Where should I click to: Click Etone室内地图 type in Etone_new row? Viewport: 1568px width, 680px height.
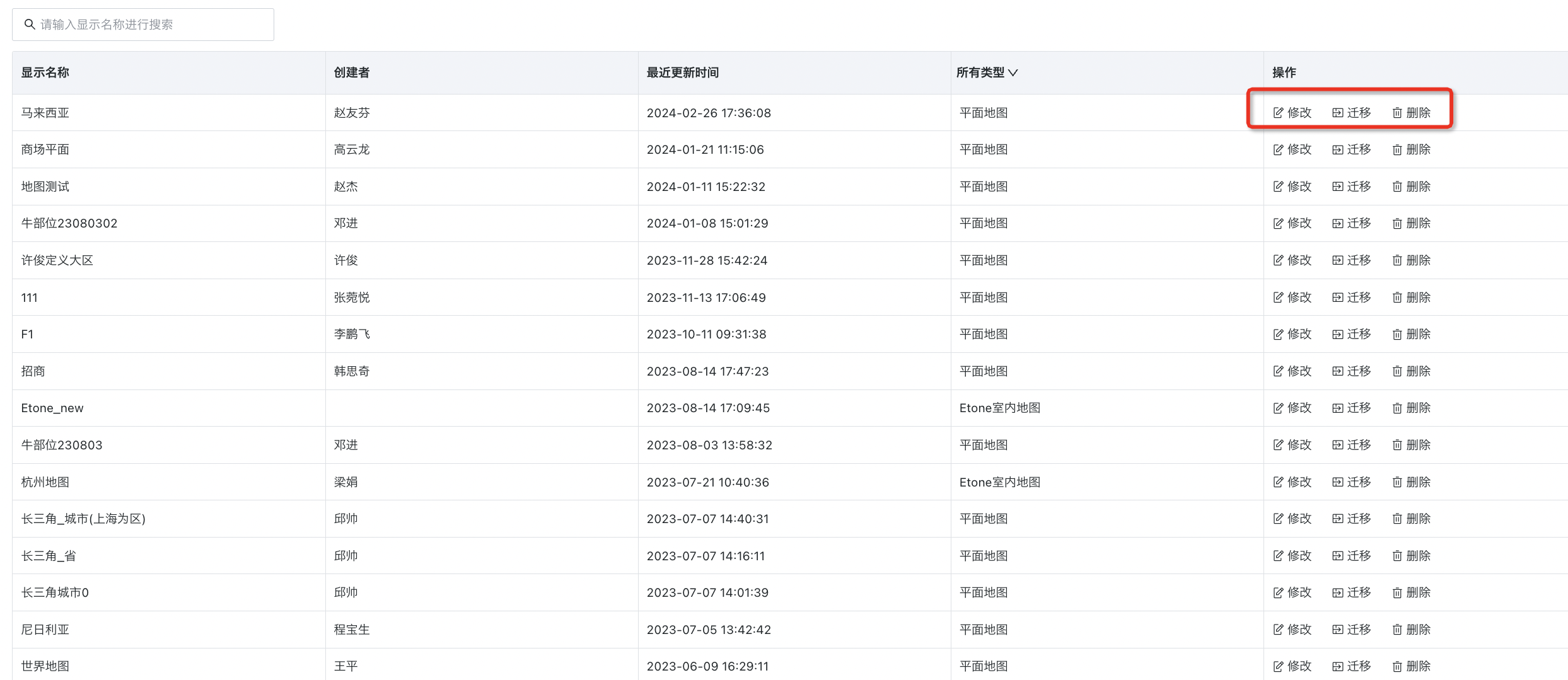(1000, 408)
